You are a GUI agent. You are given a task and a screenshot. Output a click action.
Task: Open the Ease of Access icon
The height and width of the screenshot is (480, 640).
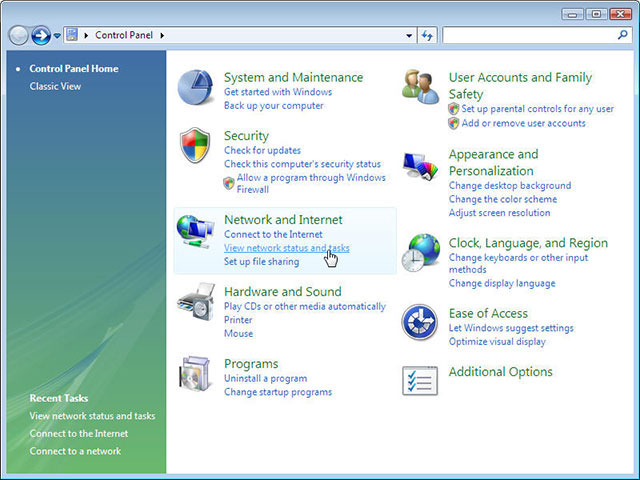tap(420, 322)
